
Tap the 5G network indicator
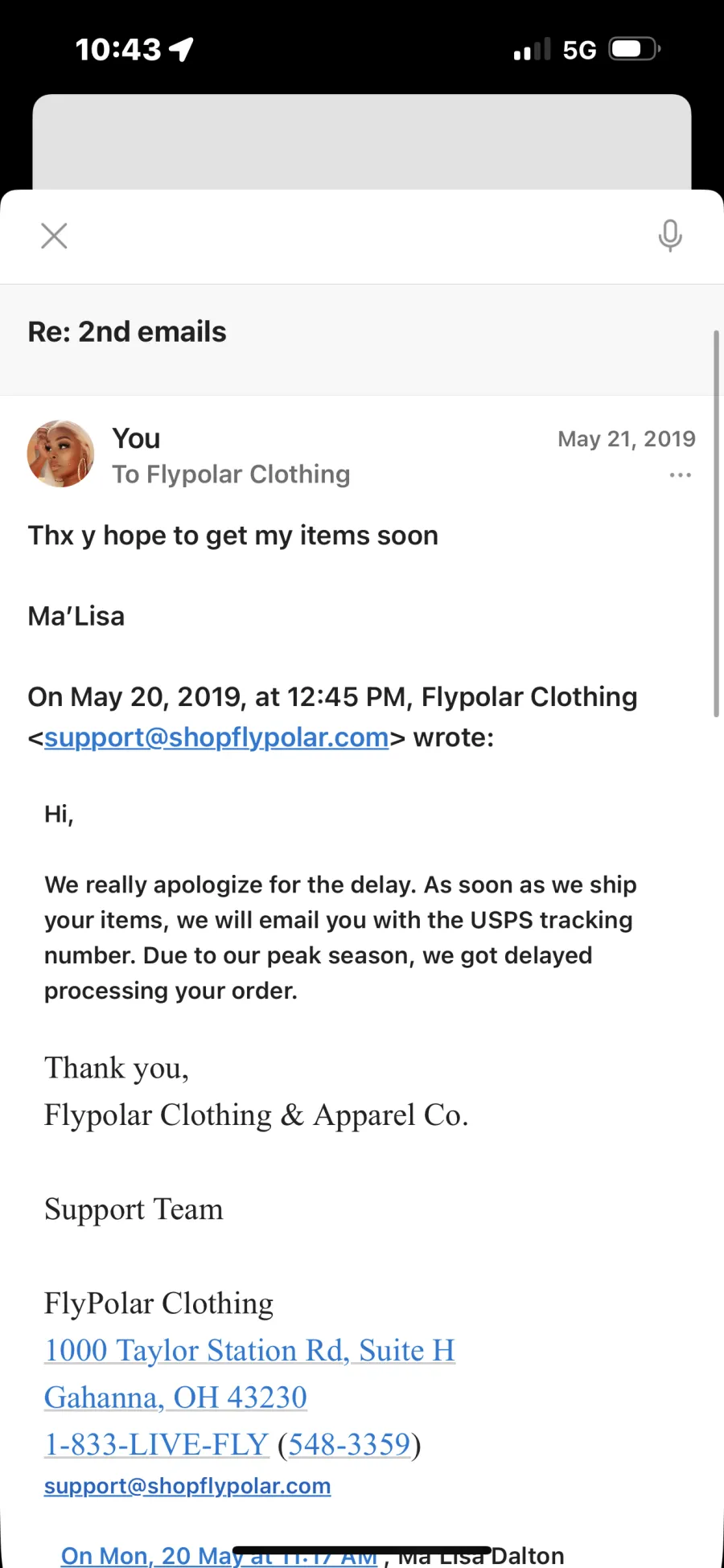(x=579, y=50)
